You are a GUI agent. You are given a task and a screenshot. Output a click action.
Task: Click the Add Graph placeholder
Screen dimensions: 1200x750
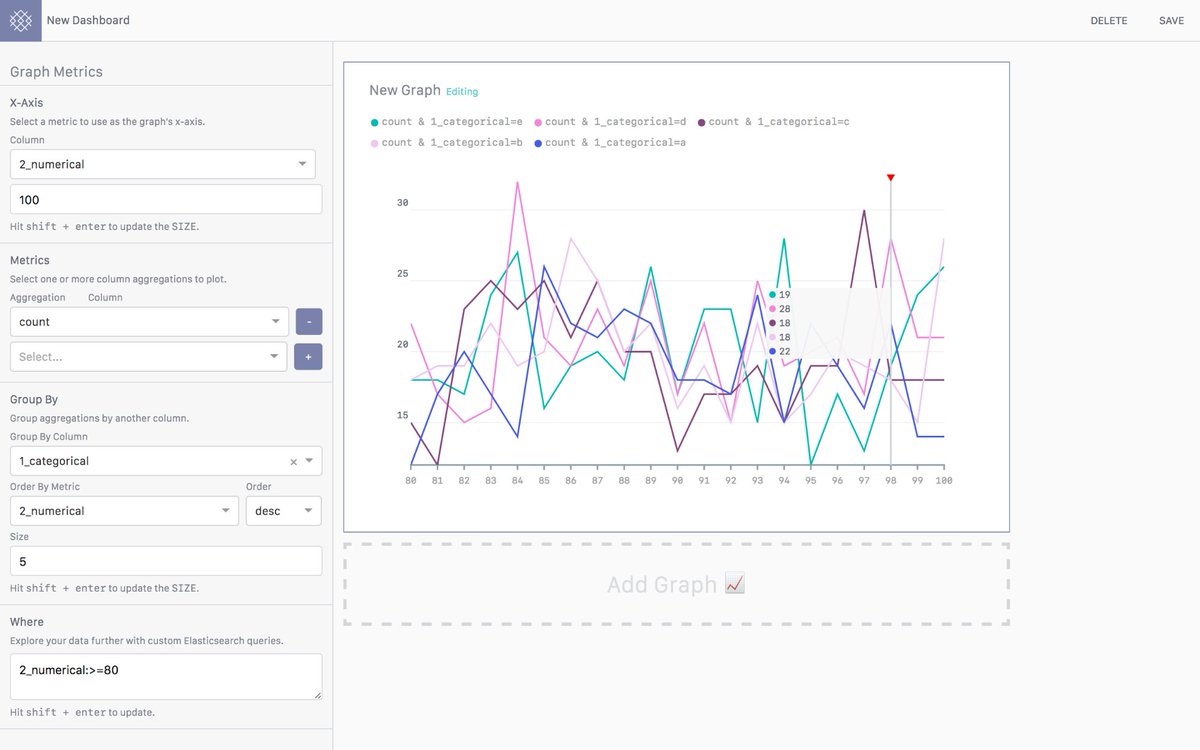click(x=676, y=585)
